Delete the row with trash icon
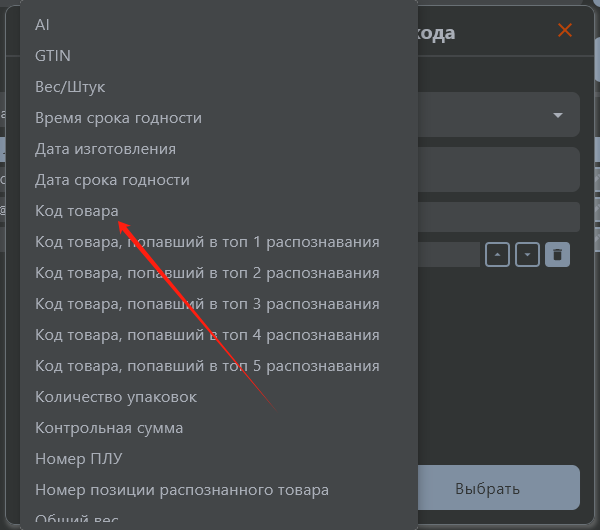The image size is (600, 530). 558,255
